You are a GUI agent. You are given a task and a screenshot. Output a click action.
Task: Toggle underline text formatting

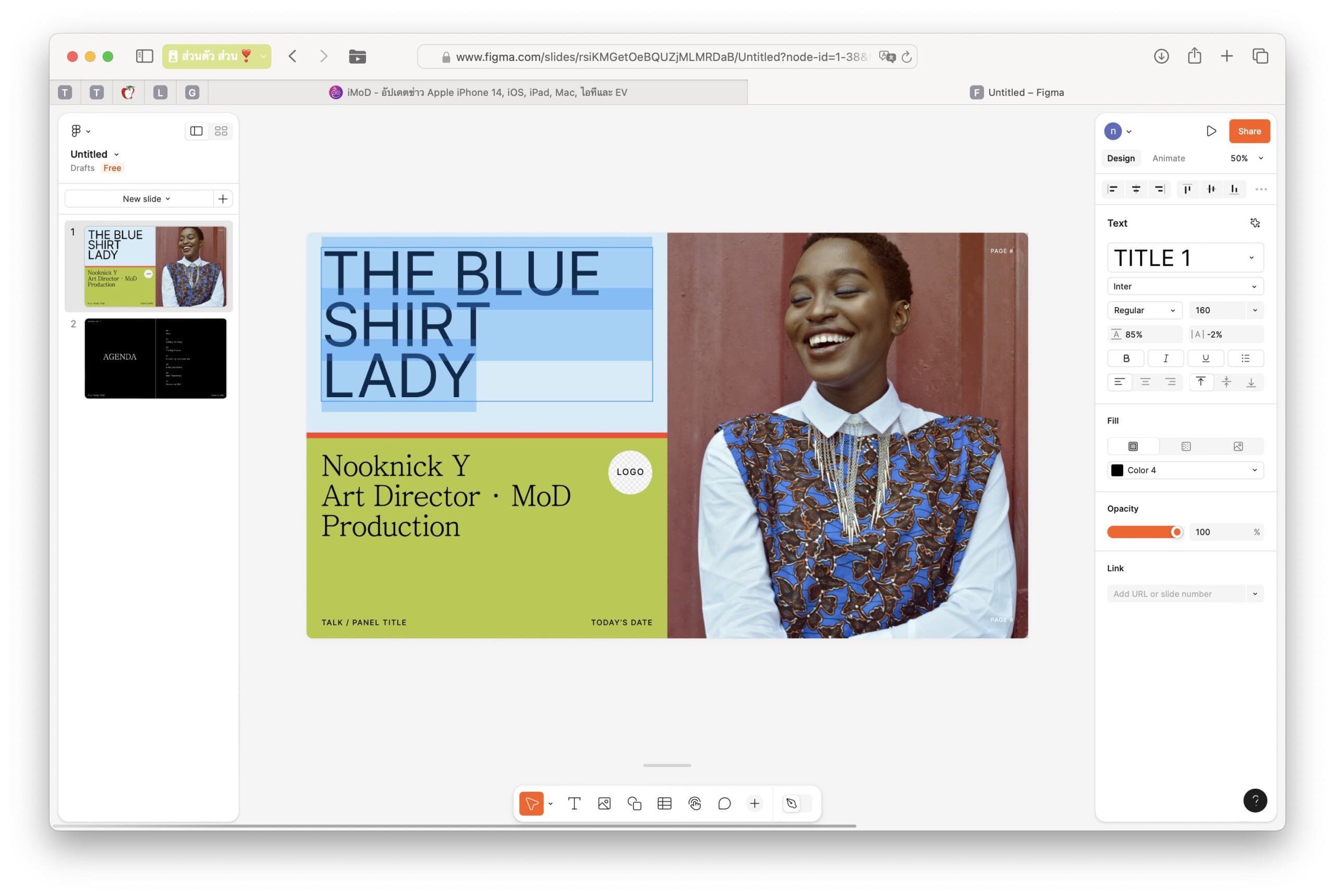point(1205,358)
